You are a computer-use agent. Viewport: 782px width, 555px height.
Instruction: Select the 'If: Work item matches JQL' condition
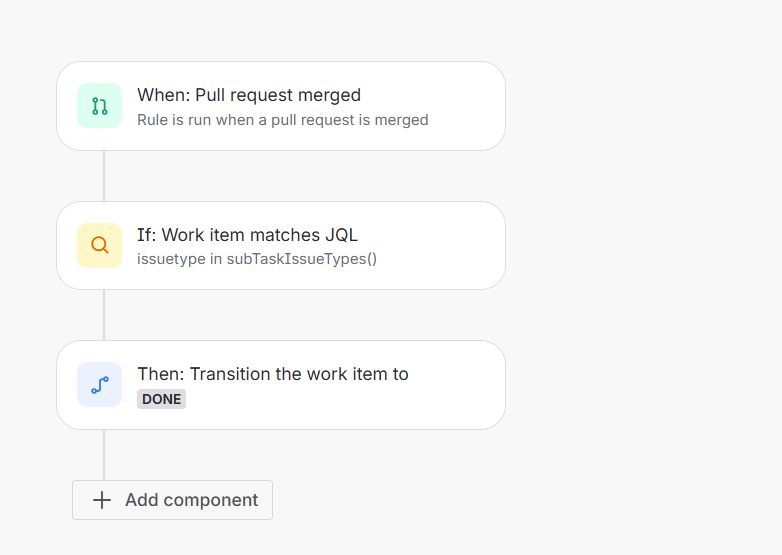click(281, 245)
